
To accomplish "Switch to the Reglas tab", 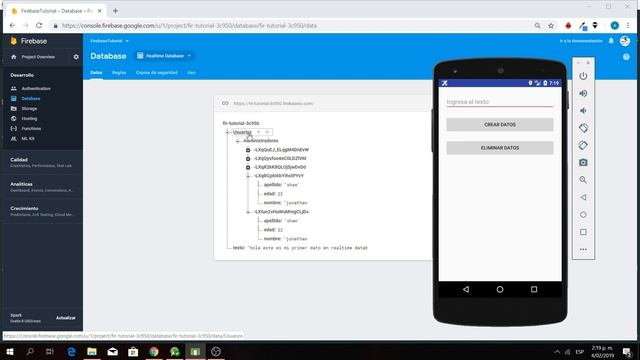I will tap(119, 73).
